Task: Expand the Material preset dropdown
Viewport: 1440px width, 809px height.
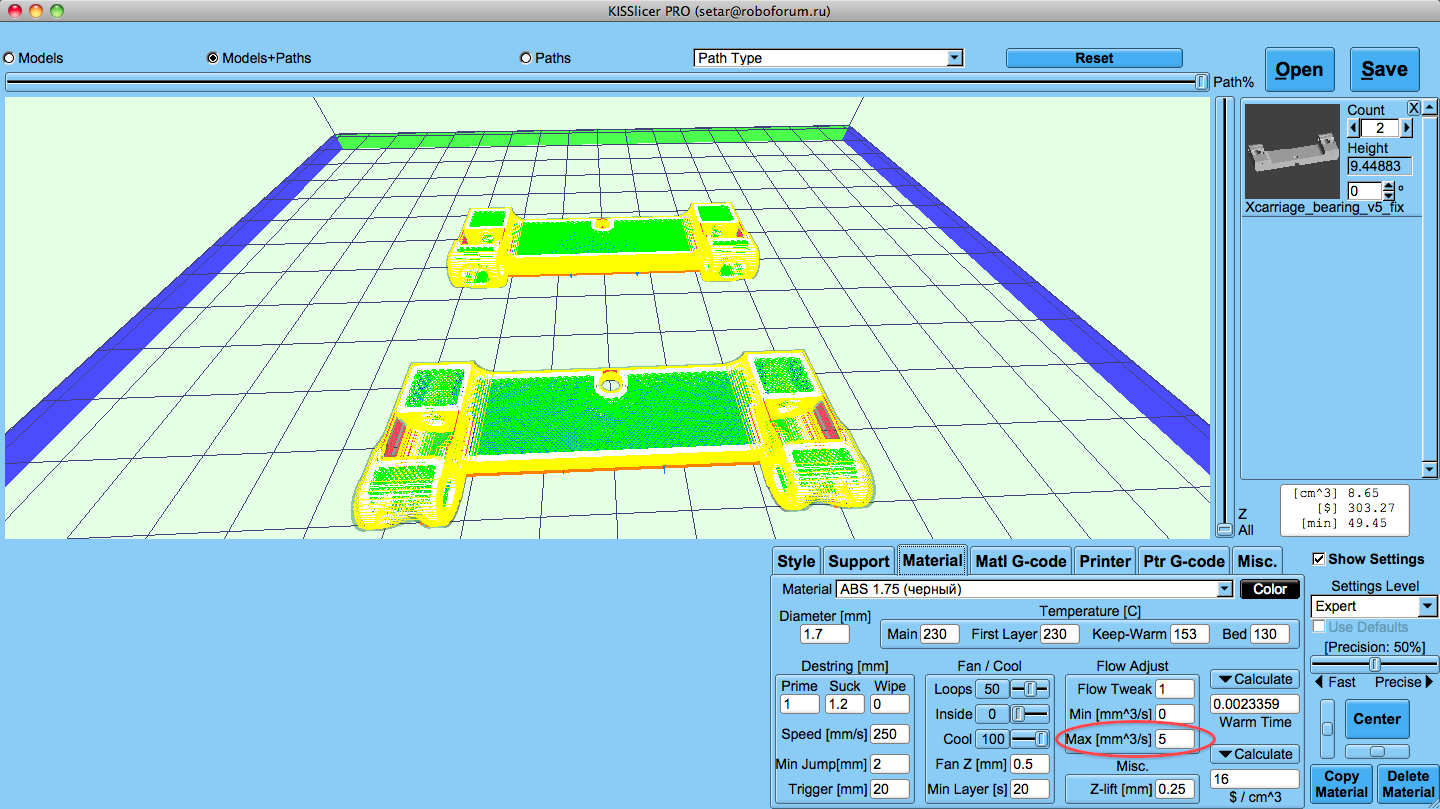Action: (1225, 589)
